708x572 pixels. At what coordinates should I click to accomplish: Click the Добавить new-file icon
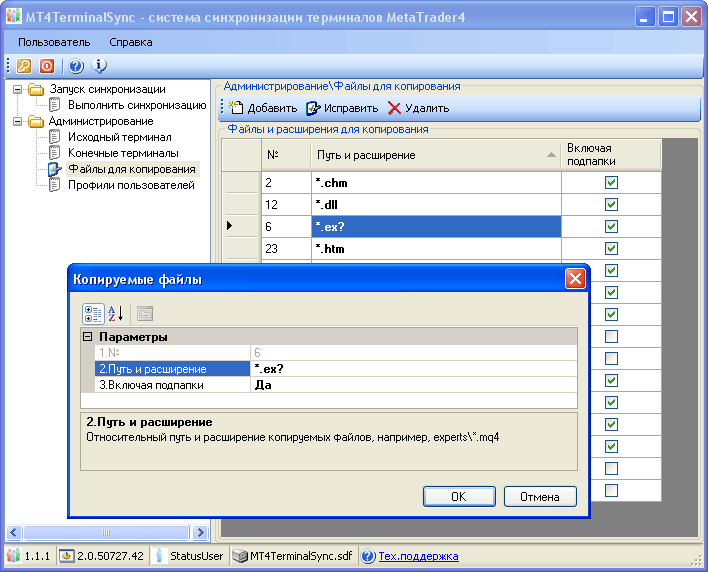(236, 108)
